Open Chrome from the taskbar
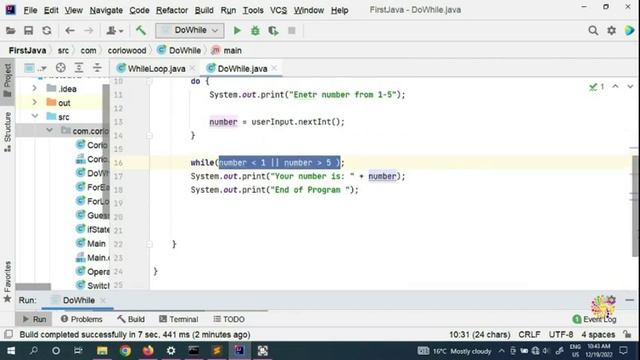 click(125, 351)
